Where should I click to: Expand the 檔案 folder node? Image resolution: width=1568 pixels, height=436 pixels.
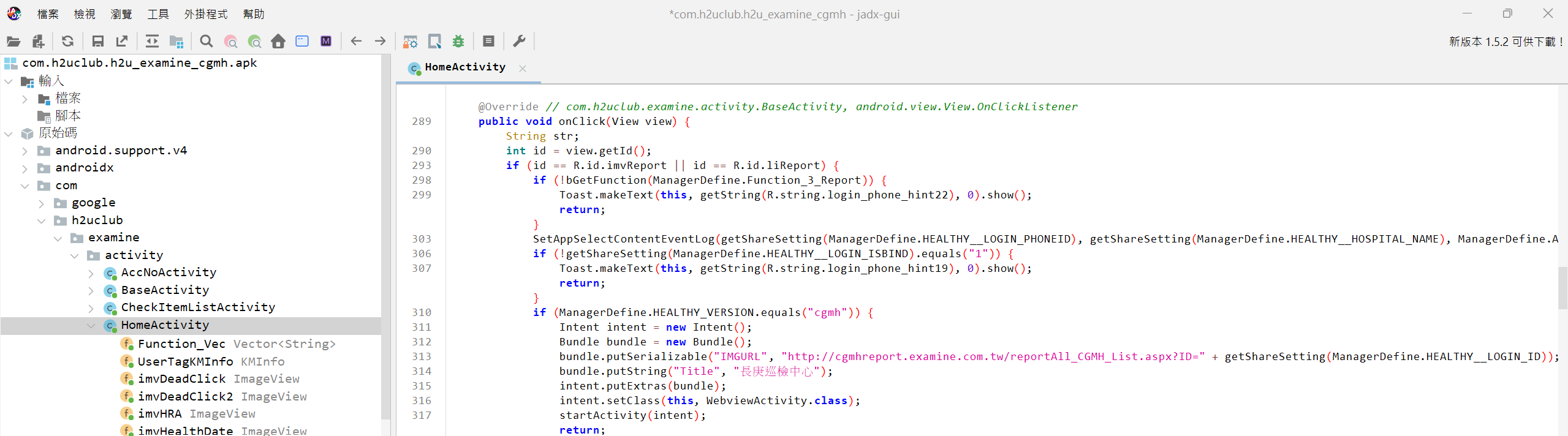pos(25,99)
